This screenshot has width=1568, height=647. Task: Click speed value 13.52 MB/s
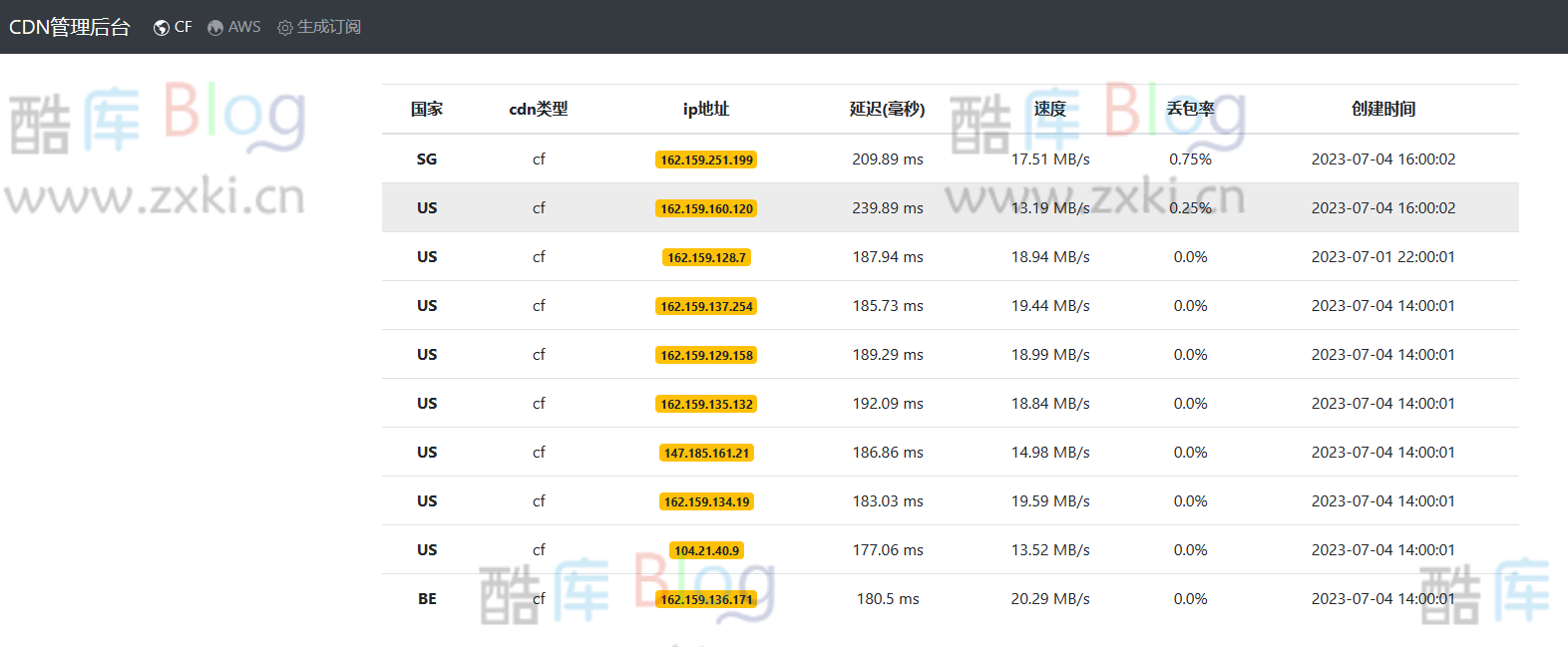[1050, 550]
